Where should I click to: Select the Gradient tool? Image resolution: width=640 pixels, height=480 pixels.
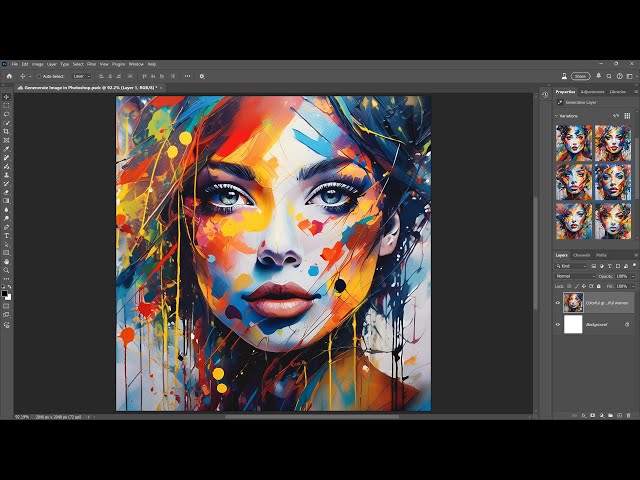7,201
